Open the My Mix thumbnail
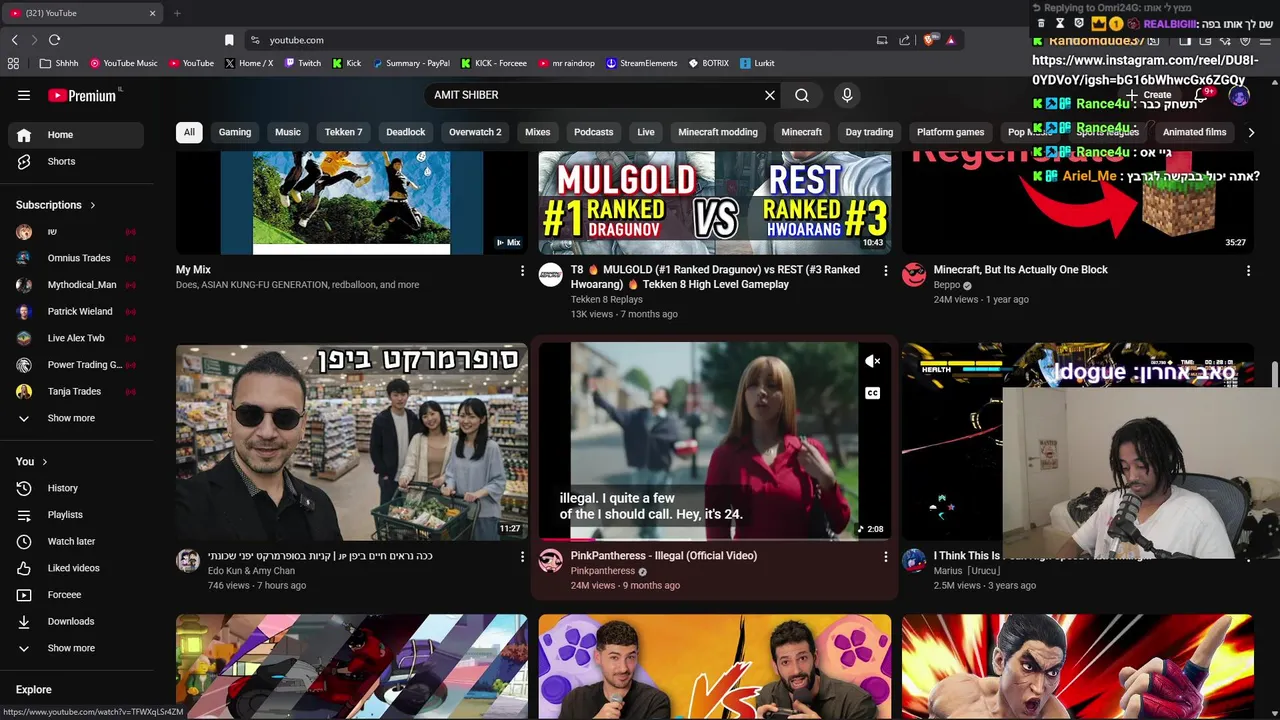 [352, 203]
